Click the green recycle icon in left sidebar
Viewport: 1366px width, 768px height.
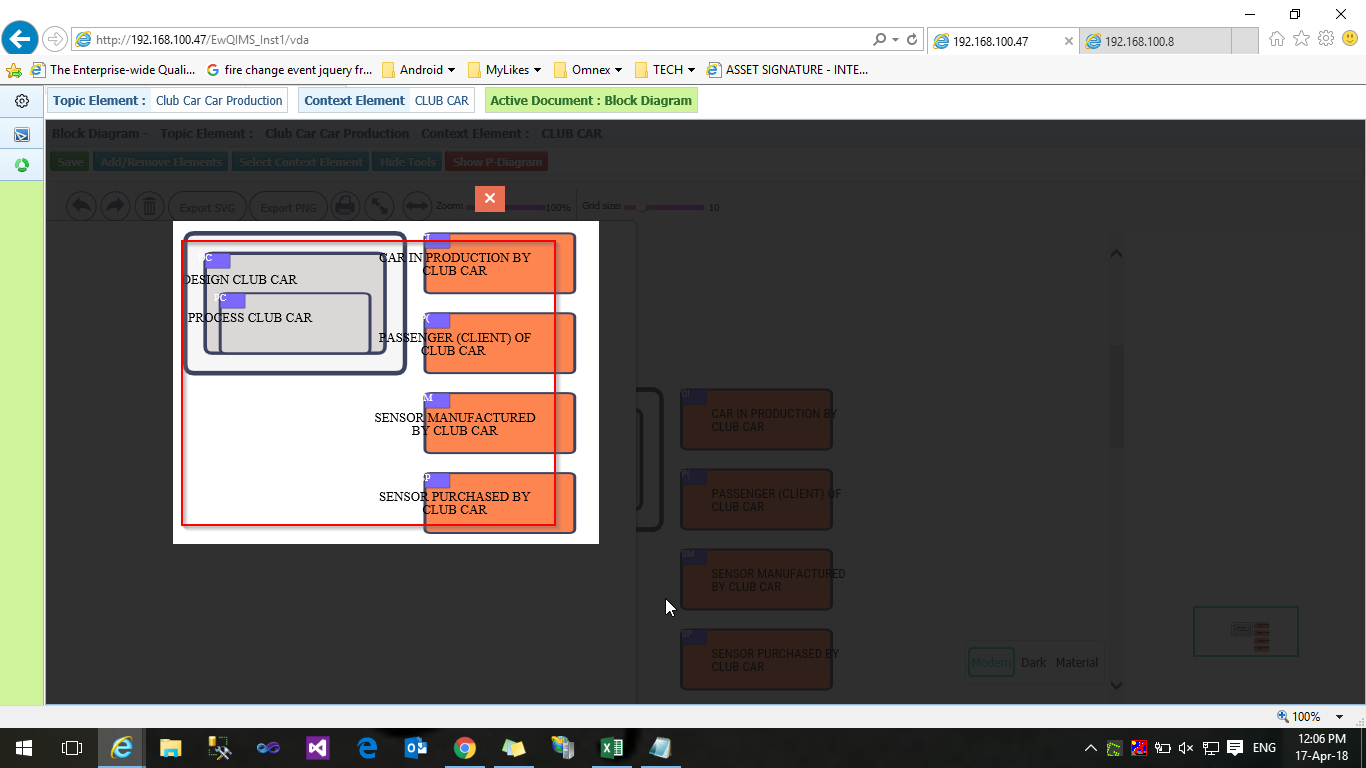coord(22,165)
